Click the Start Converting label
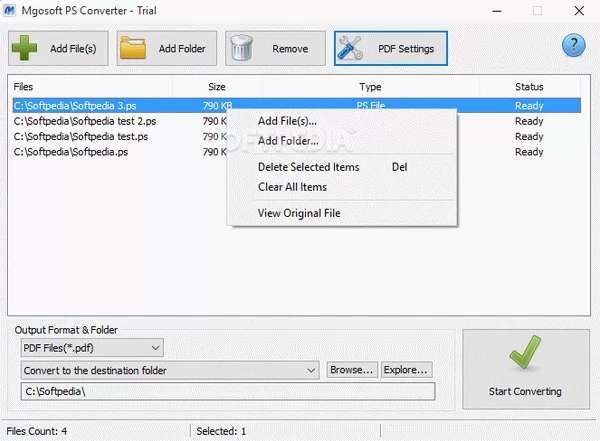The height and width of the screenshot is (441, 600). (525, 391)
